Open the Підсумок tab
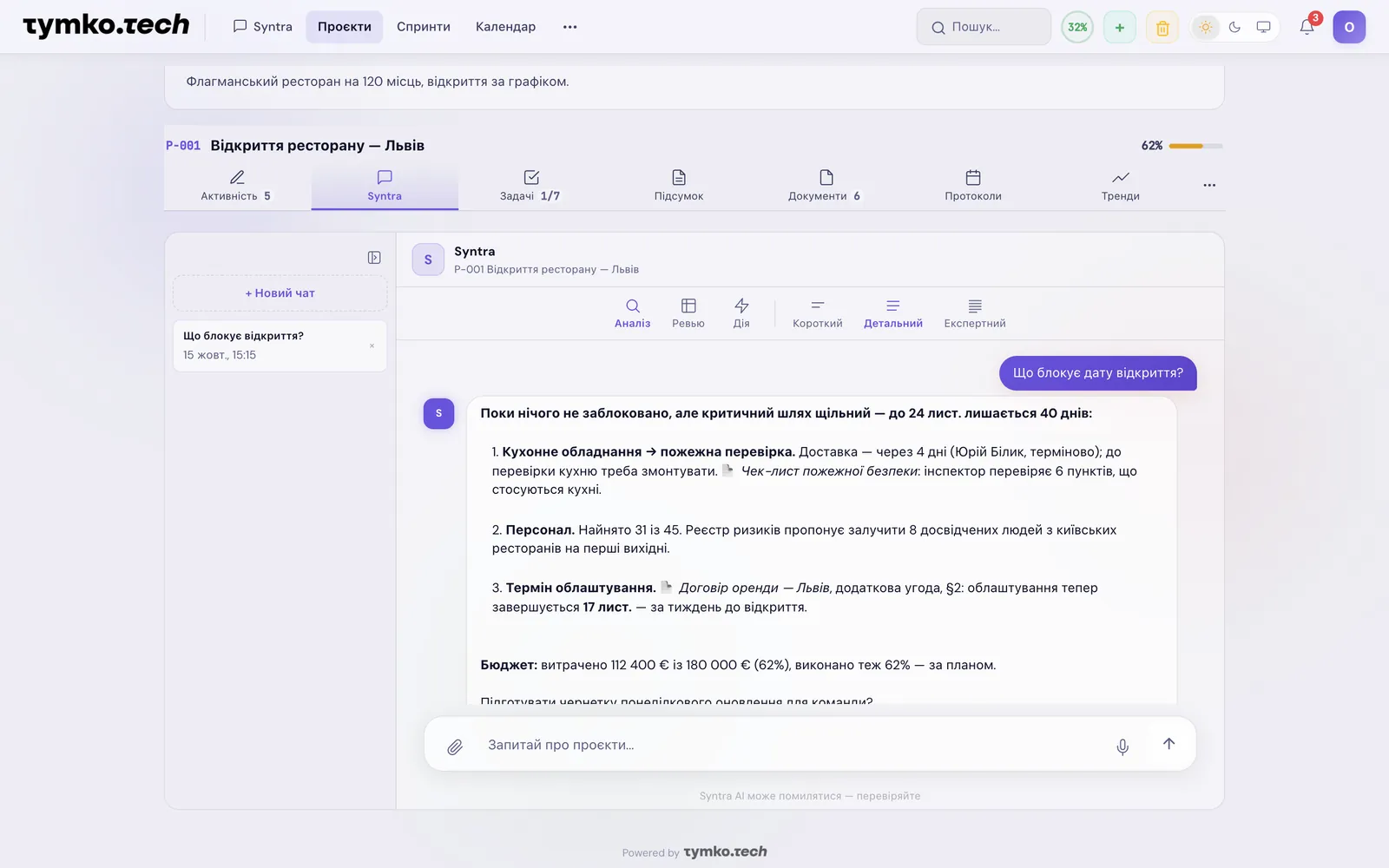 coord(679,186)
